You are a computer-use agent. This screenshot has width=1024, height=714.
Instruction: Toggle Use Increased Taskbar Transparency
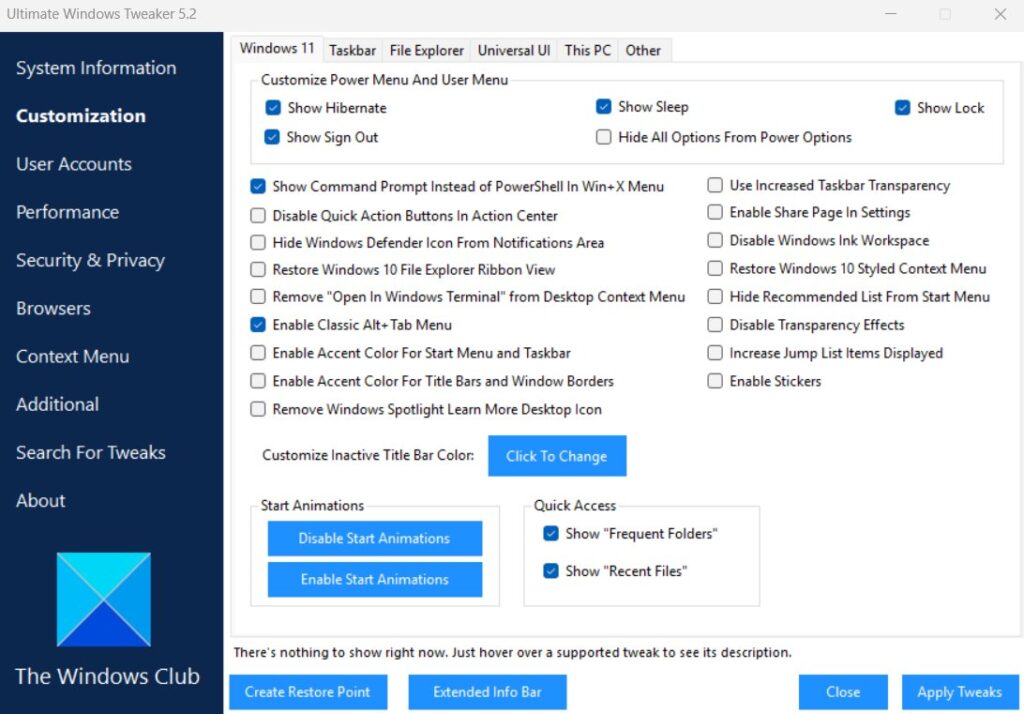coord(715,185)
